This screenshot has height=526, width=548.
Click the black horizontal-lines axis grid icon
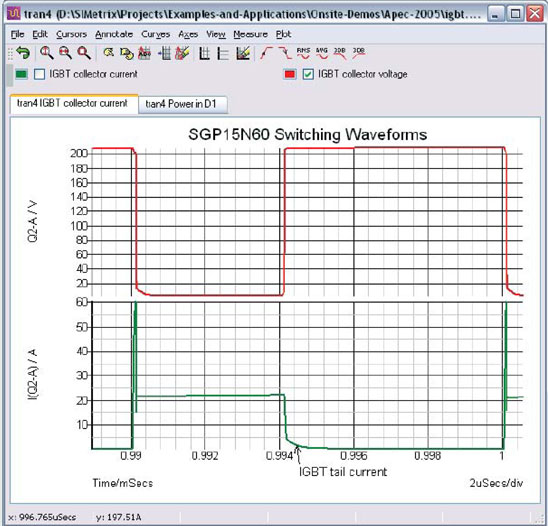[223, 53]
